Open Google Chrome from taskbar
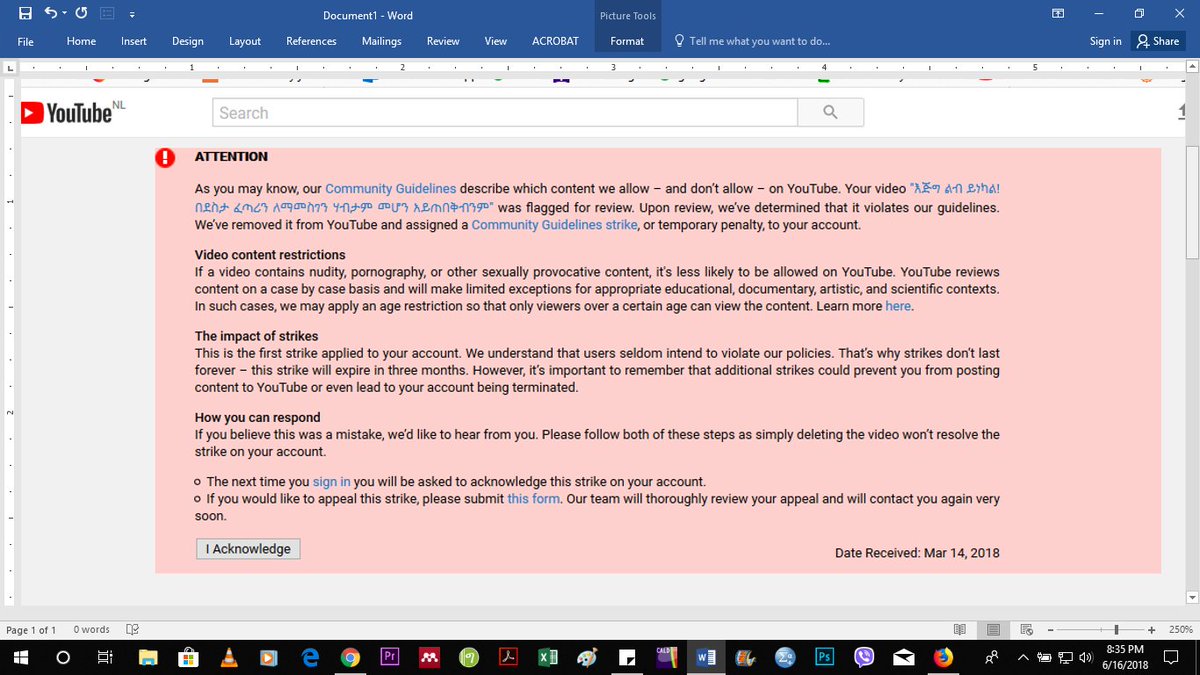Screen dimensions: 1200x675 [x=350, y=658]
